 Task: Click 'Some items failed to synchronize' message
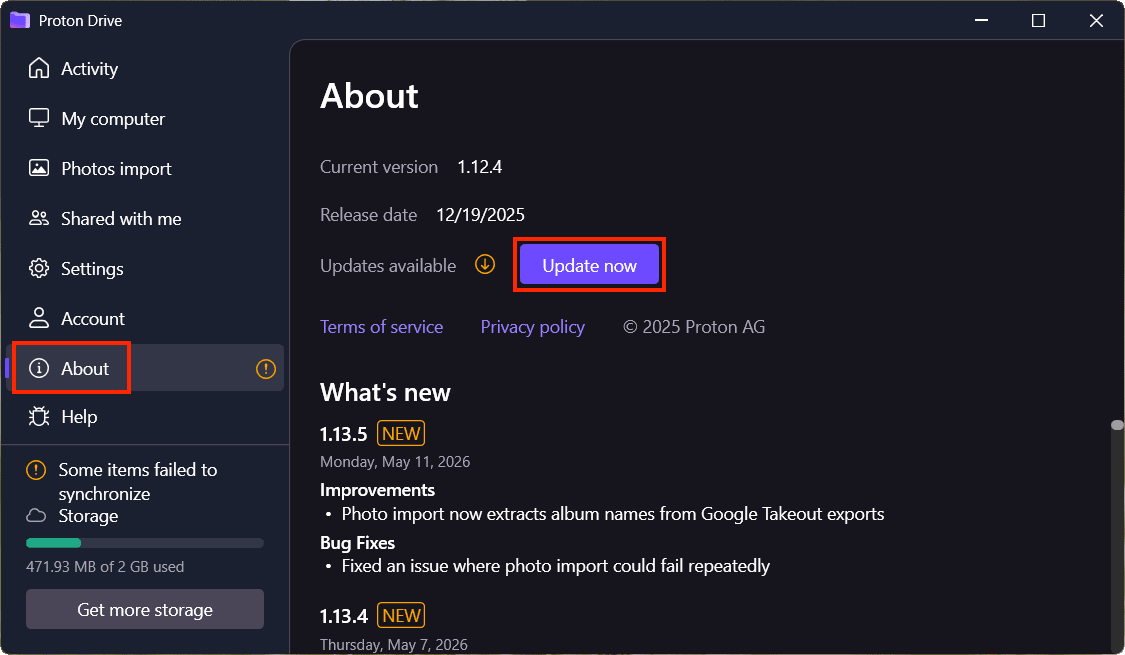138,481
